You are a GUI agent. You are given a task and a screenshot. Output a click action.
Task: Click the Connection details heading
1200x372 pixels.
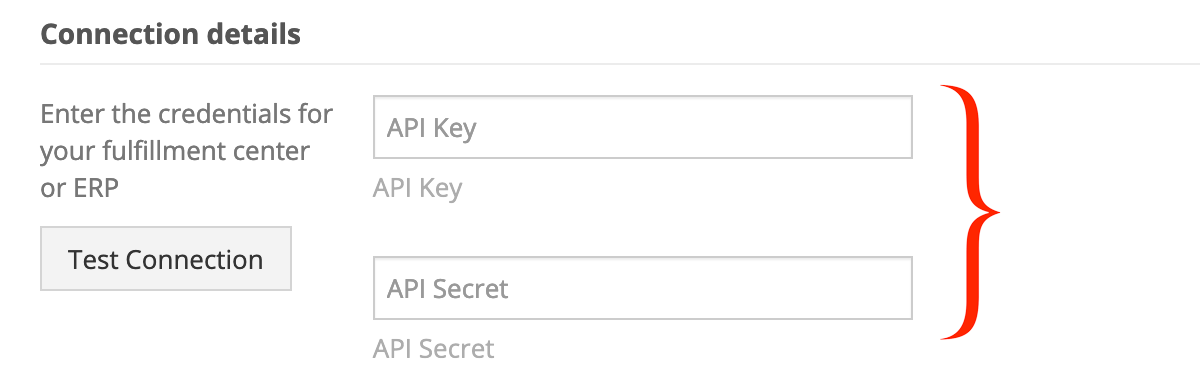click(170, 35)
